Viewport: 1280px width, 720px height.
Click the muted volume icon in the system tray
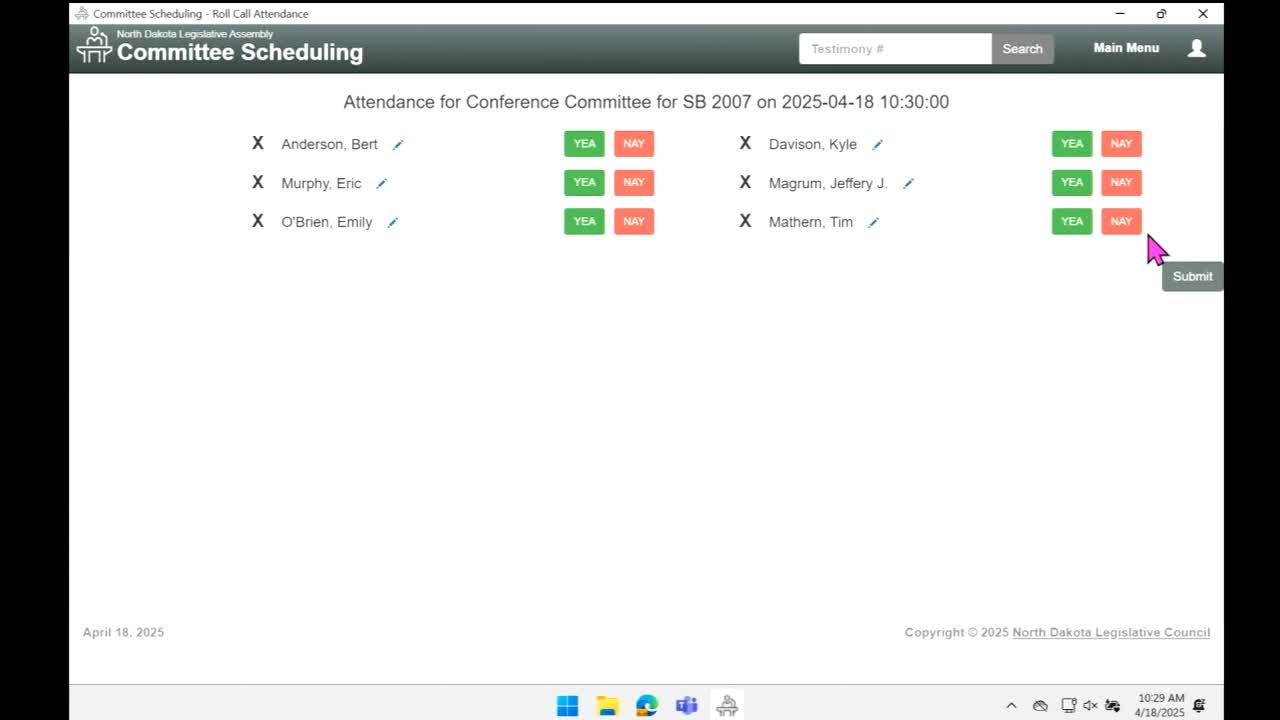[1090, 706]
